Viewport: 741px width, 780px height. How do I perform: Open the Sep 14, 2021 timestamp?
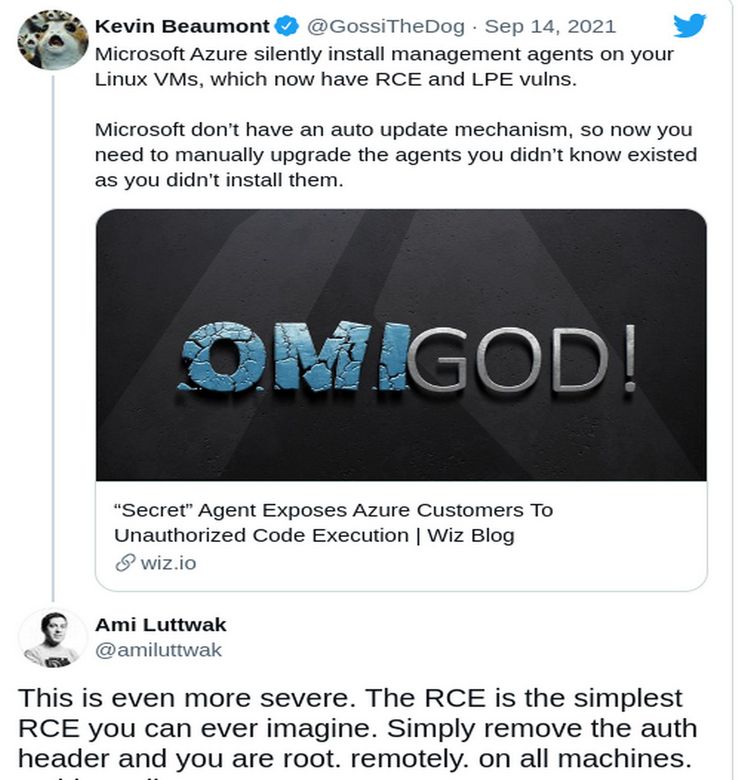pyautogui.click(x=550, y=26)
